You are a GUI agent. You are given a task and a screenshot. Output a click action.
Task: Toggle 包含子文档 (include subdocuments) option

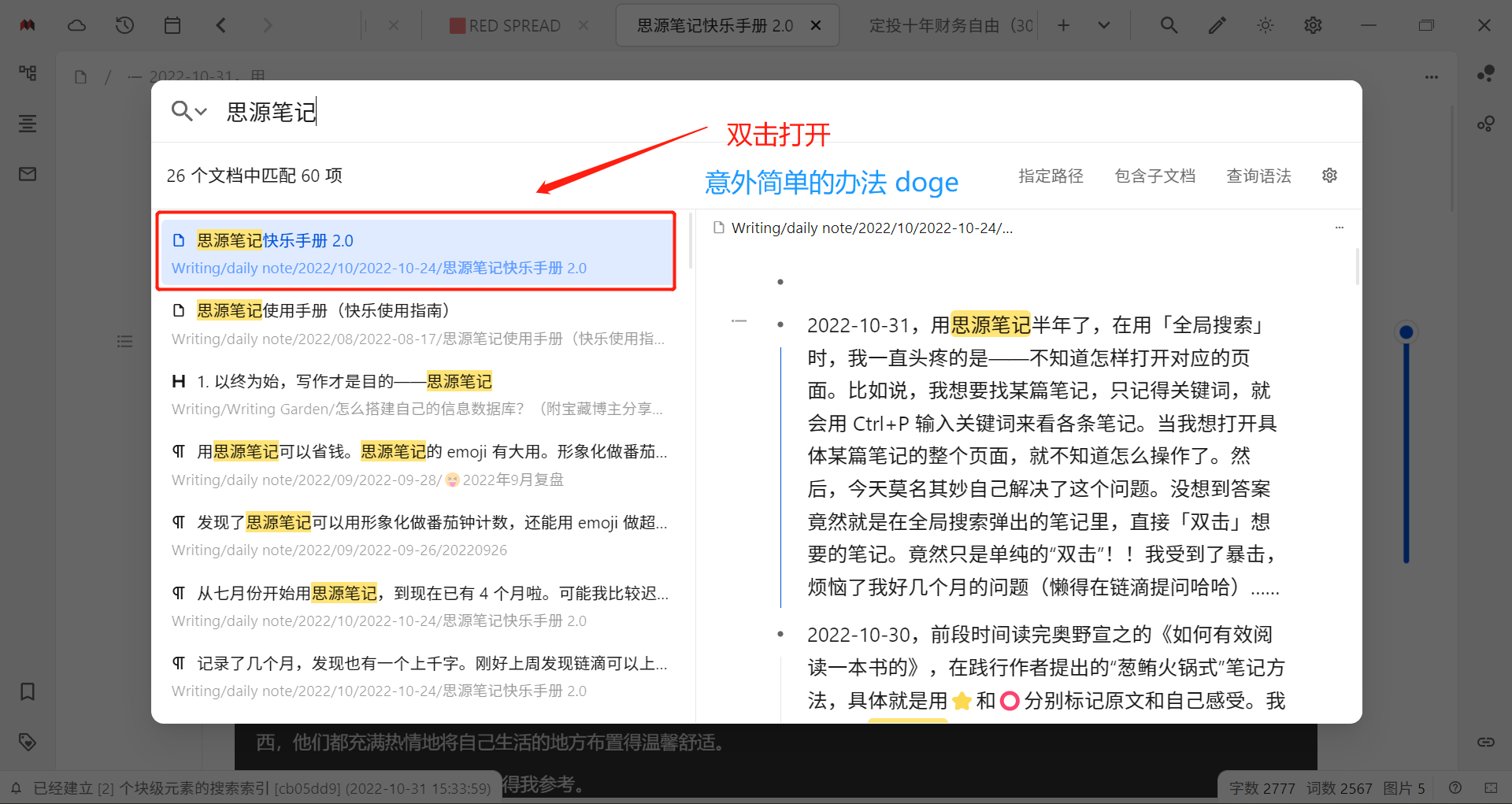click(1154, 175)
